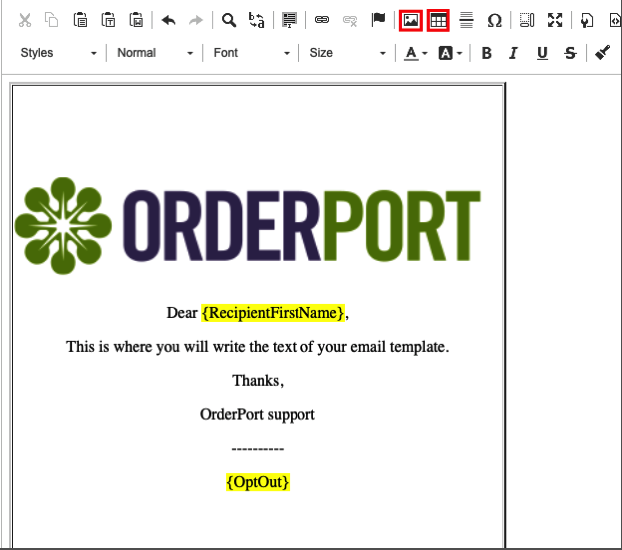This screenshot has width=622, height=550.
Task: Open the Styles dropdown
Action: (x=58, y=53)
